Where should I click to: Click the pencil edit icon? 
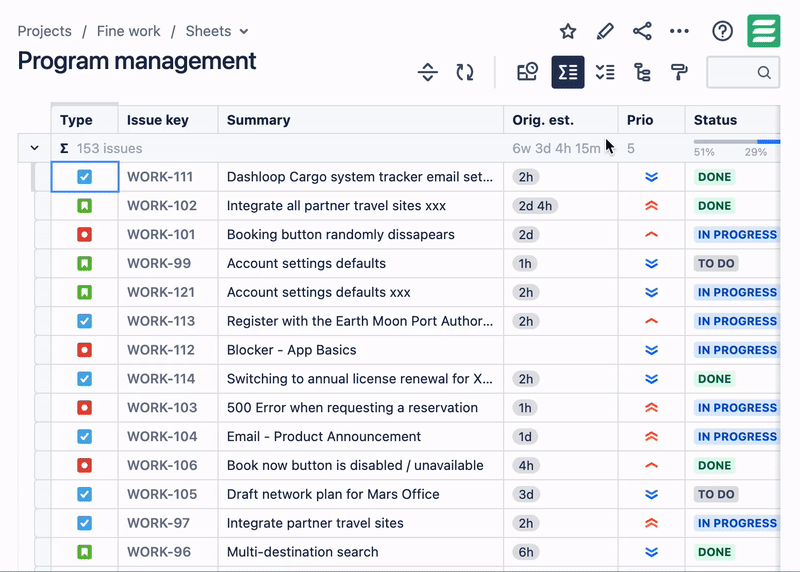[x=605, y=31]
